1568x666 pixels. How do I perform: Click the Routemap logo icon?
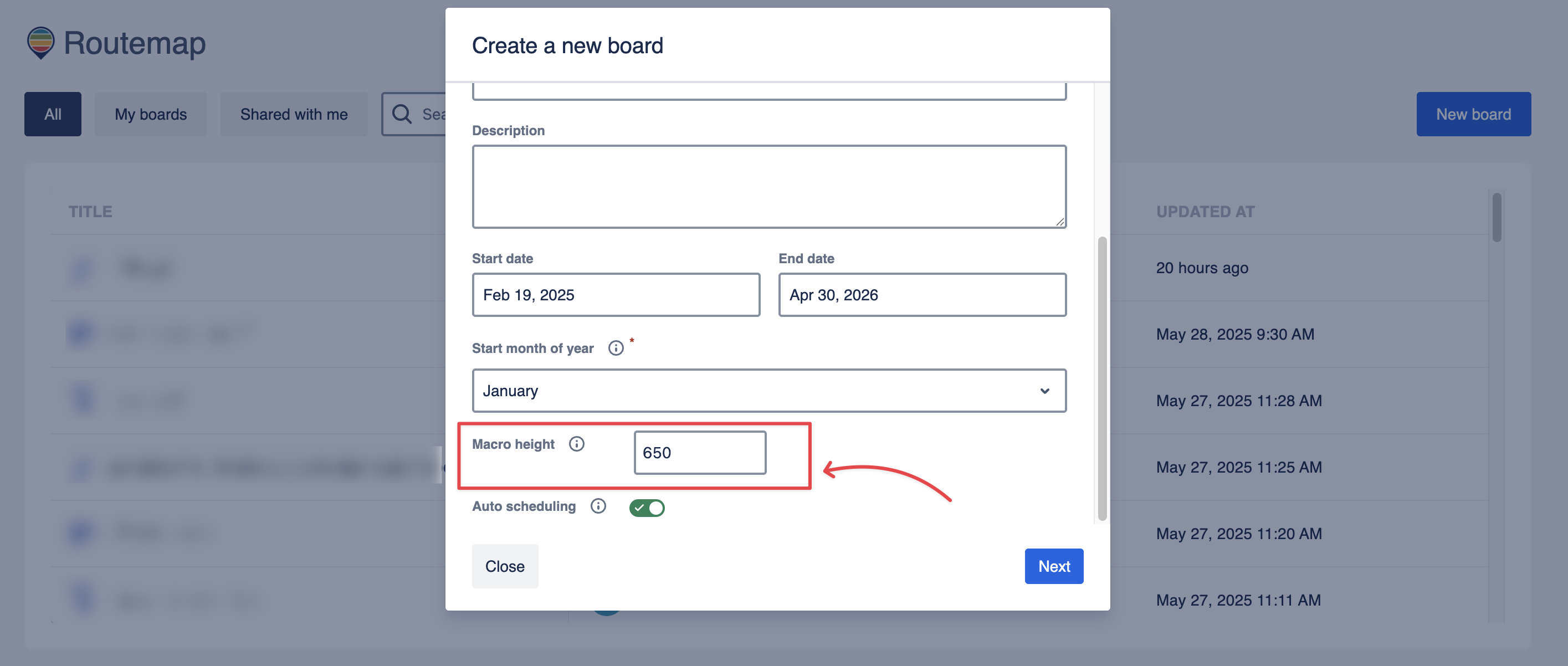(x=41, y=43)
